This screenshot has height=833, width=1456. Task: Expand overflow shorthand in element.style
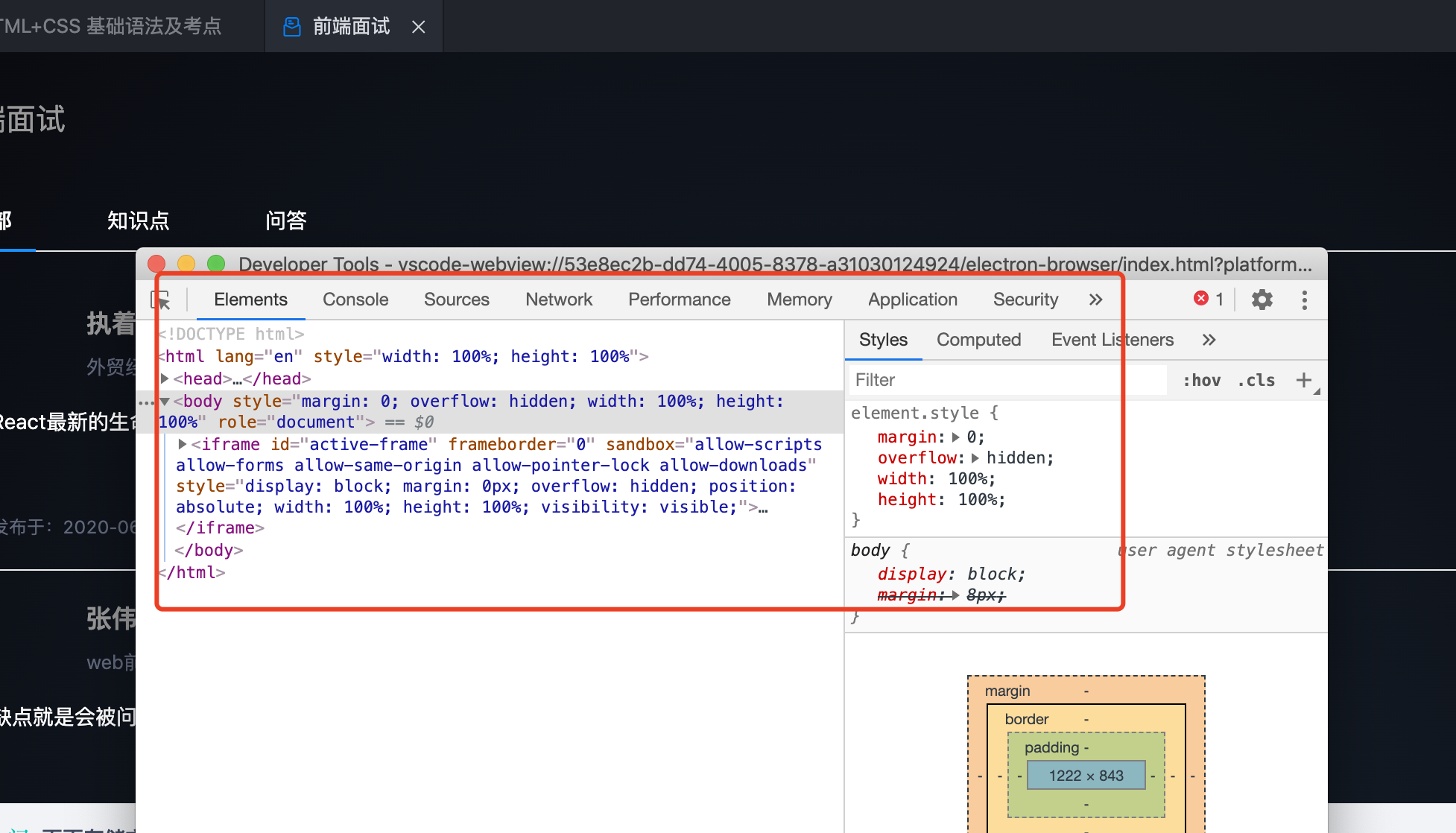pyautogui.click(x=975, y=457)
